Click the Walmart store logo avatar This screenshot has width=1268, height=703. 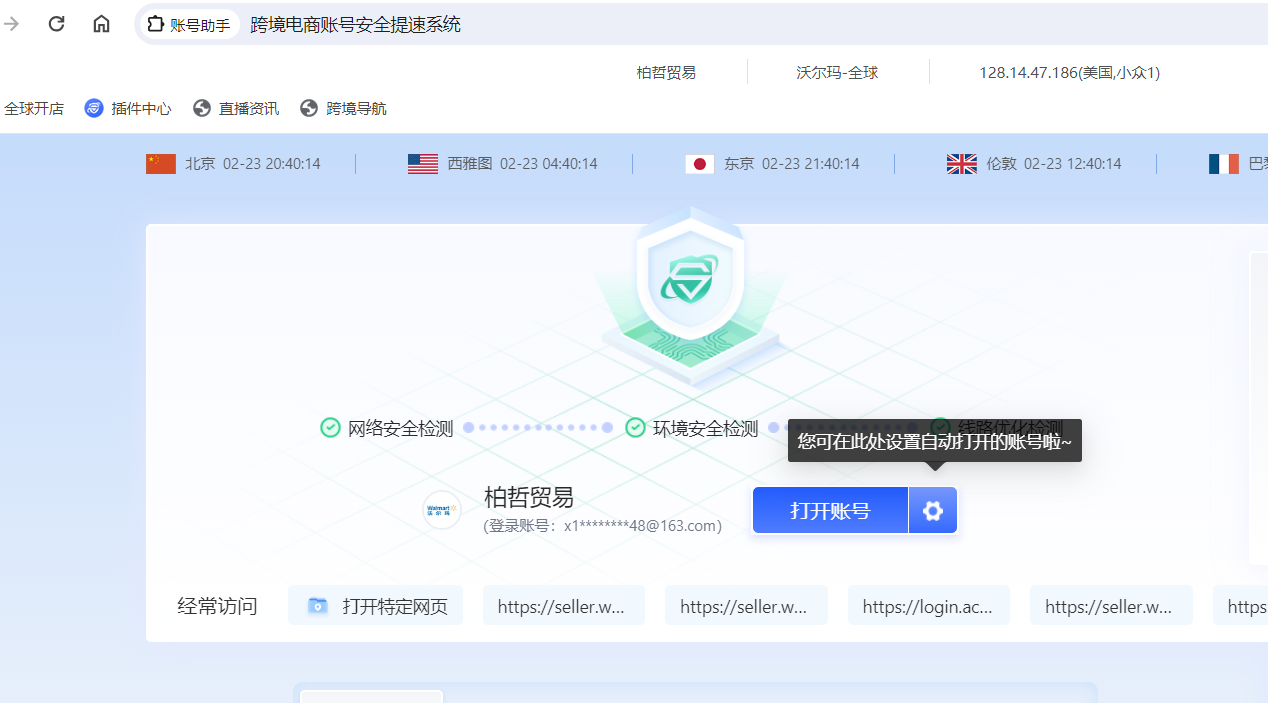click(441, 510)
